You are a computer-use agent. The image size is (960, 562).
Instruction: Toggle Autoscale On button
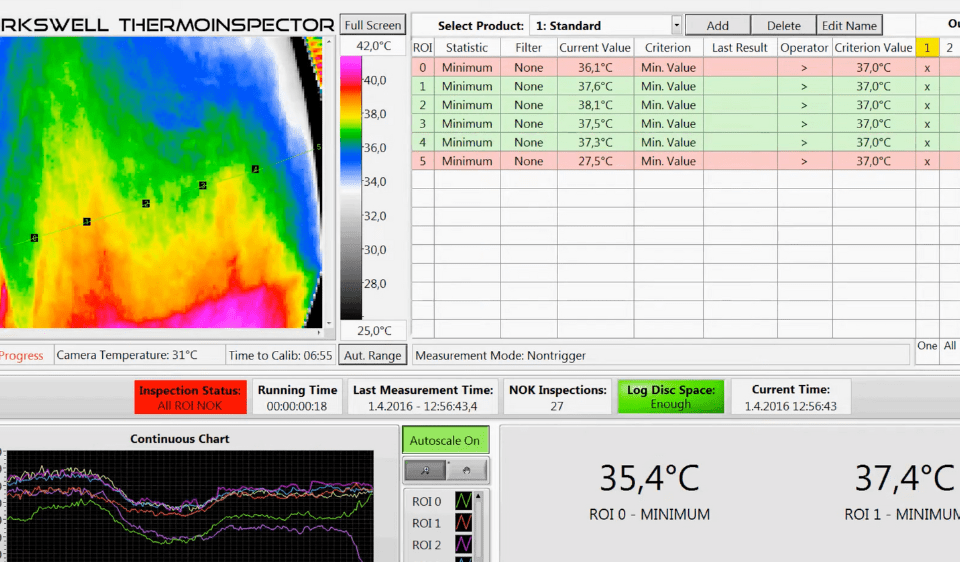click(445, 440)
